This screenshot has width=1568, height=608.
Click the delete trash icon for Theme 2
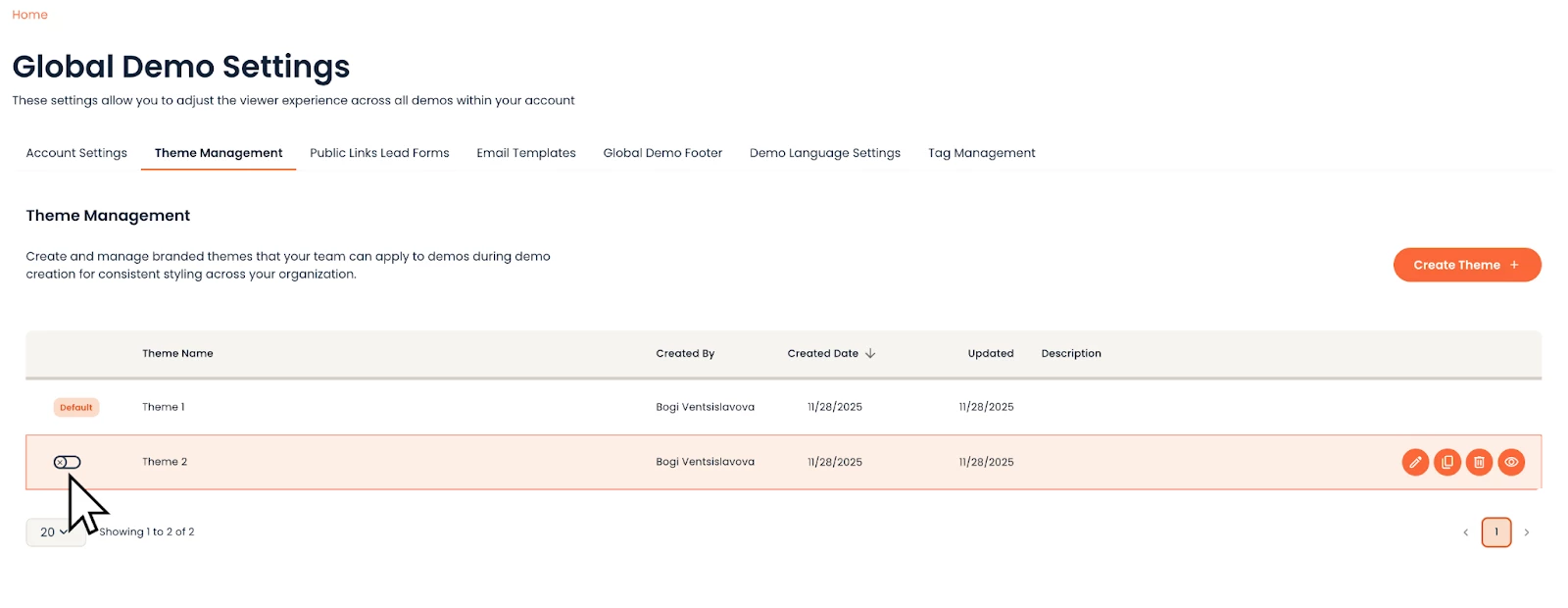(x=1480, y=462)
